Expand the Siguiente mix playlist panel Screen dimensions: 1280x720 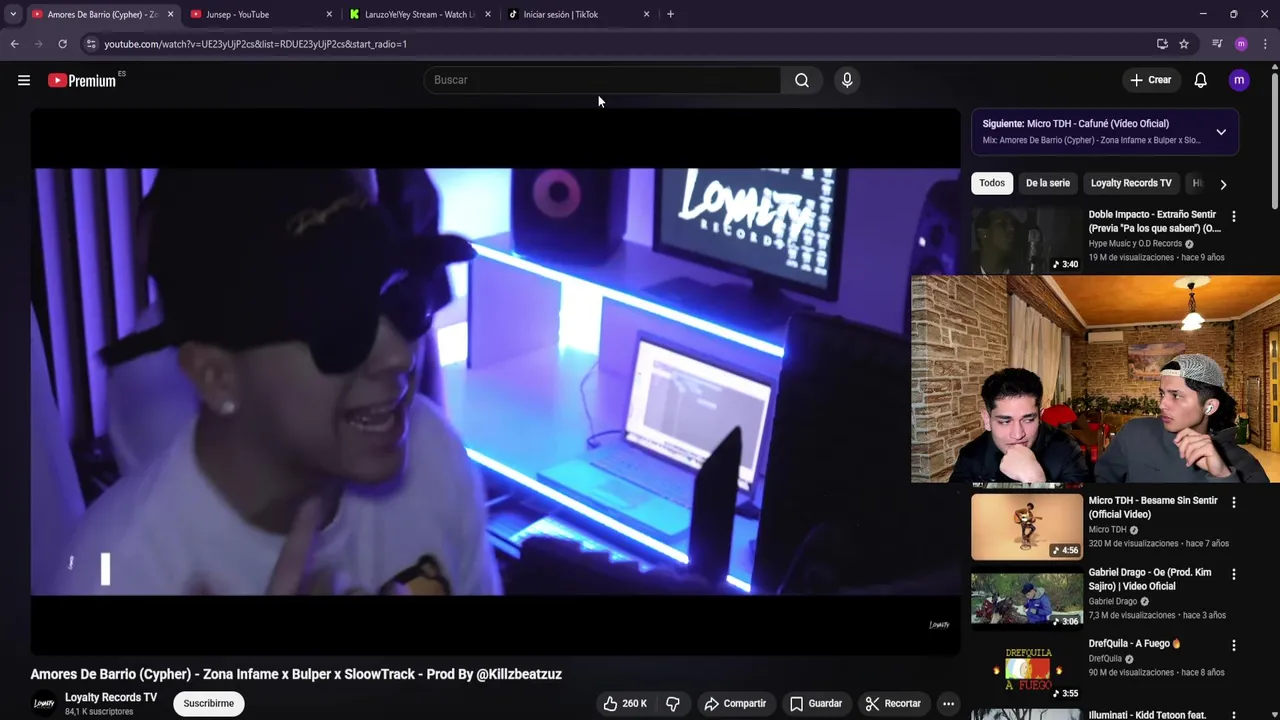(x=1221, y=132)
